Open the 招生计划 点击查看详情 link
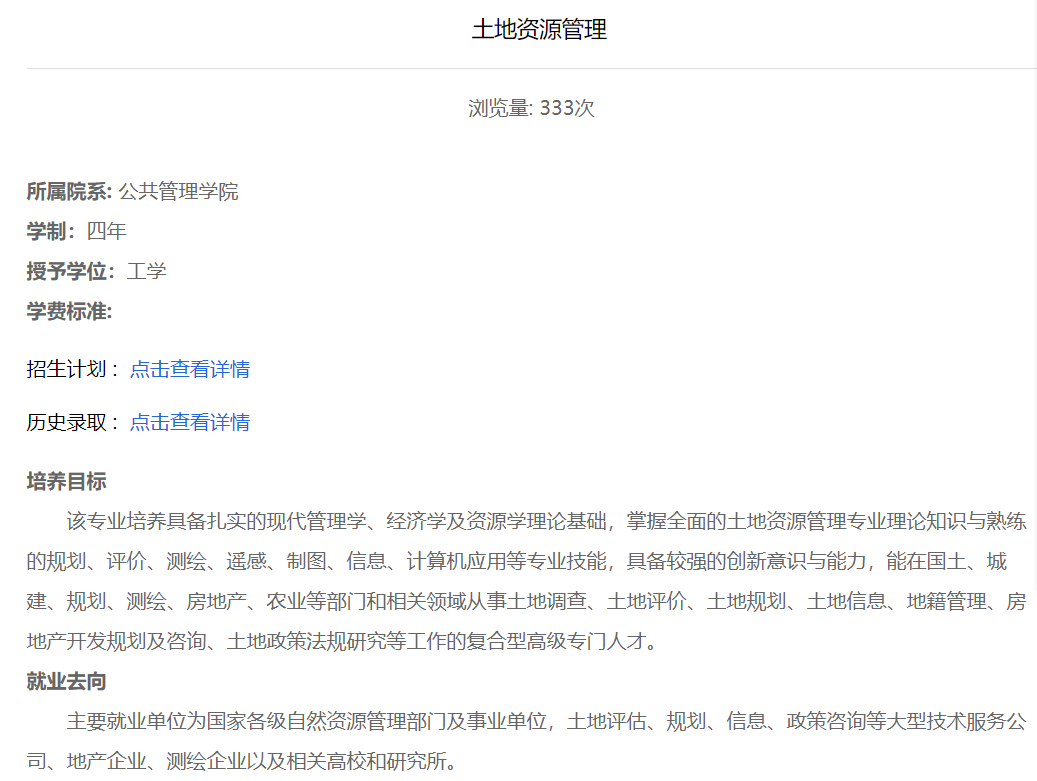1037x781 pixels. tap(190, 369)
